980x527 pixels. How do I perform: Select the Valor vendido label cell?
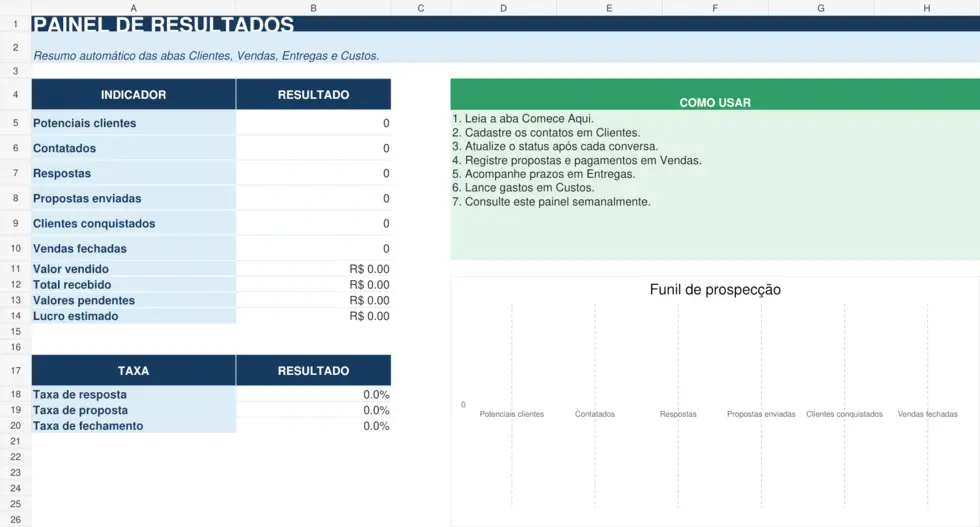tap(134, 269)
